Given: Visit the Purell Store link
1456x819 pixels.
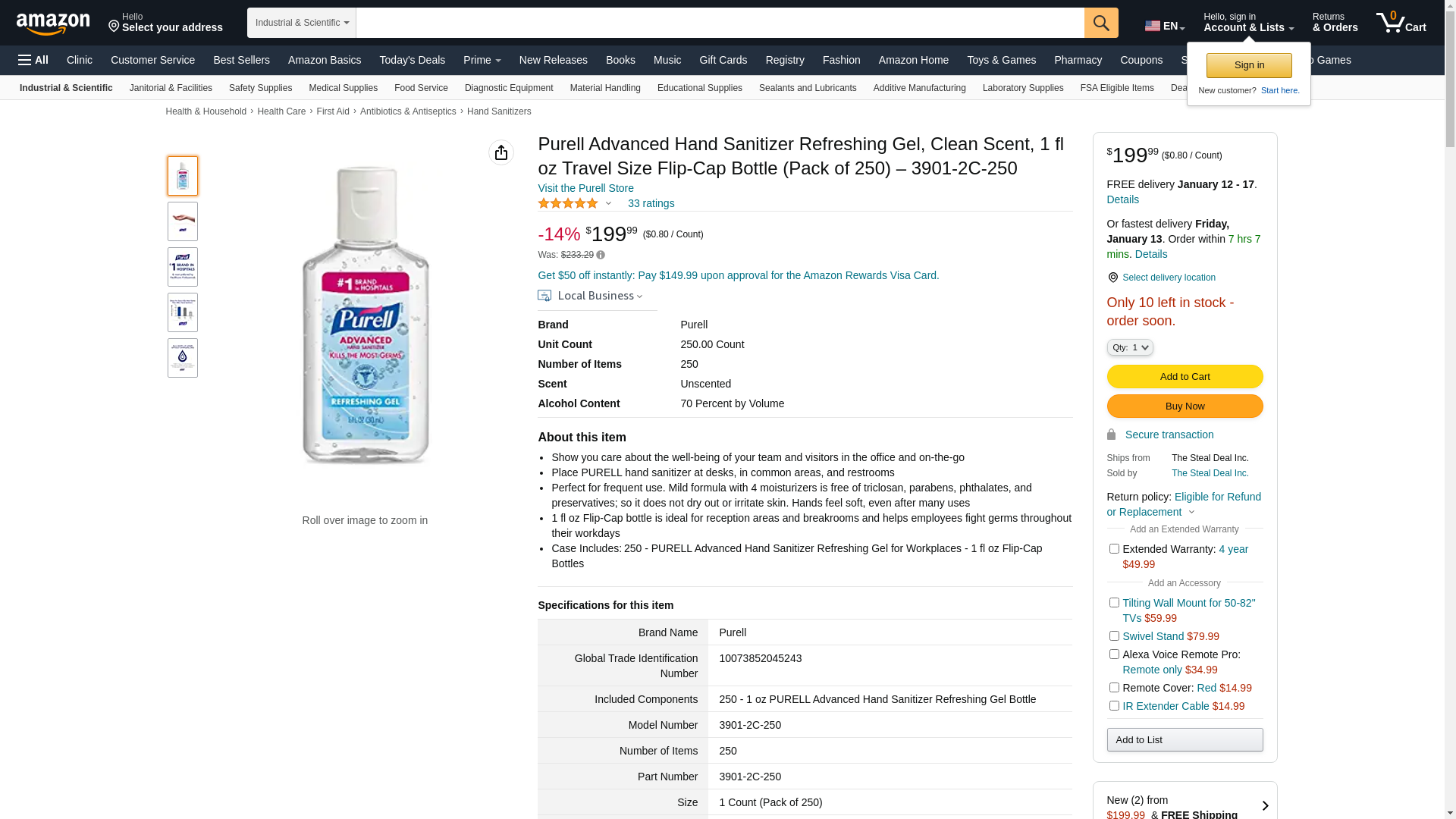Looking at the screenshot, I should pos(585,188).
